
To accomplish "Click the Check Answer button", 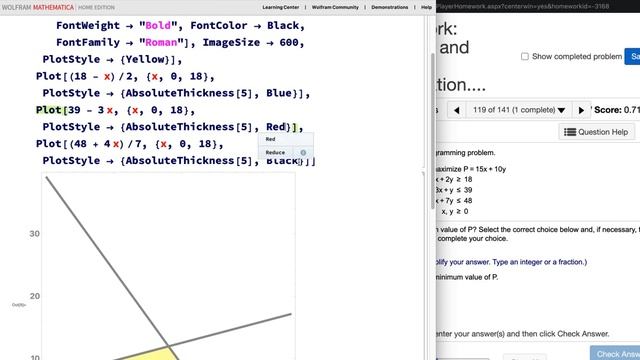I will (616, 353).
